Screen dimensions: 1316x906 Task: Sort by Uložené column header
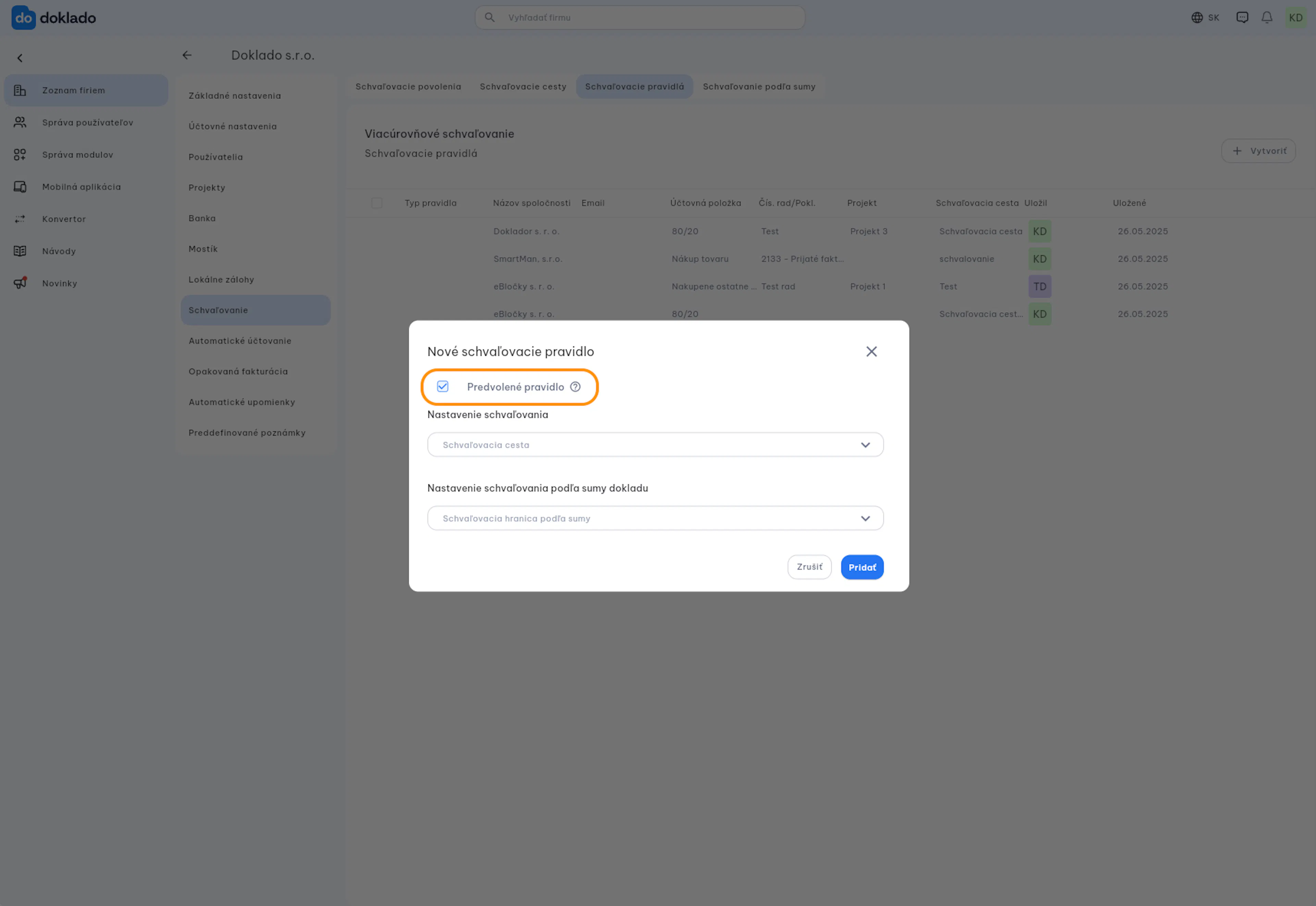pyautogui.click(x=1129, y=203)
